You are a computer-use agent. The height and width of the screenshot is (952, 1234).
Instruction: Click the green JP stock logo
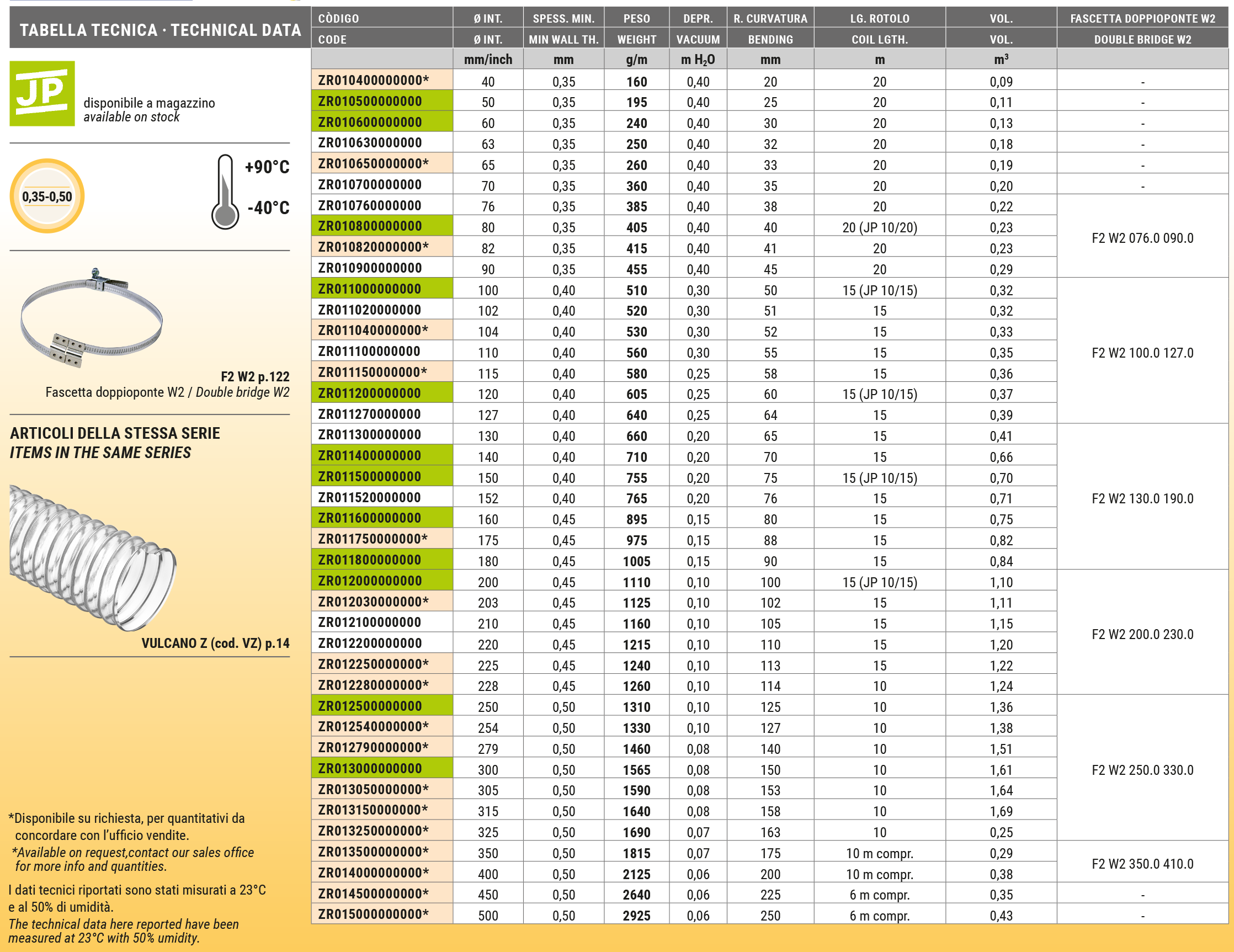click(42, 93)
